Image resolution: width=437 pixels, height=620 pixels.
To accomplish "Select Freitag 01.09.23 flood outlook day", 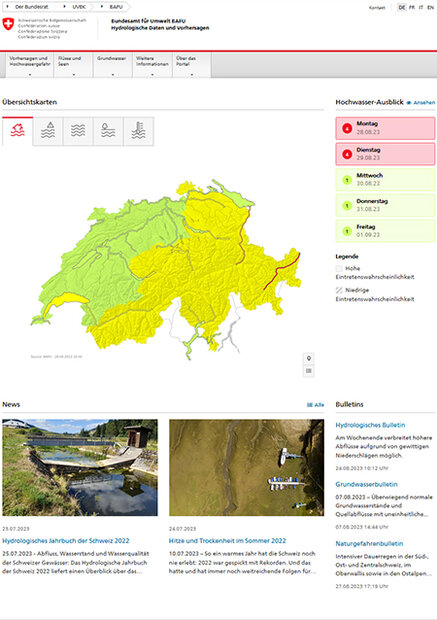I will tap(385, 231).
